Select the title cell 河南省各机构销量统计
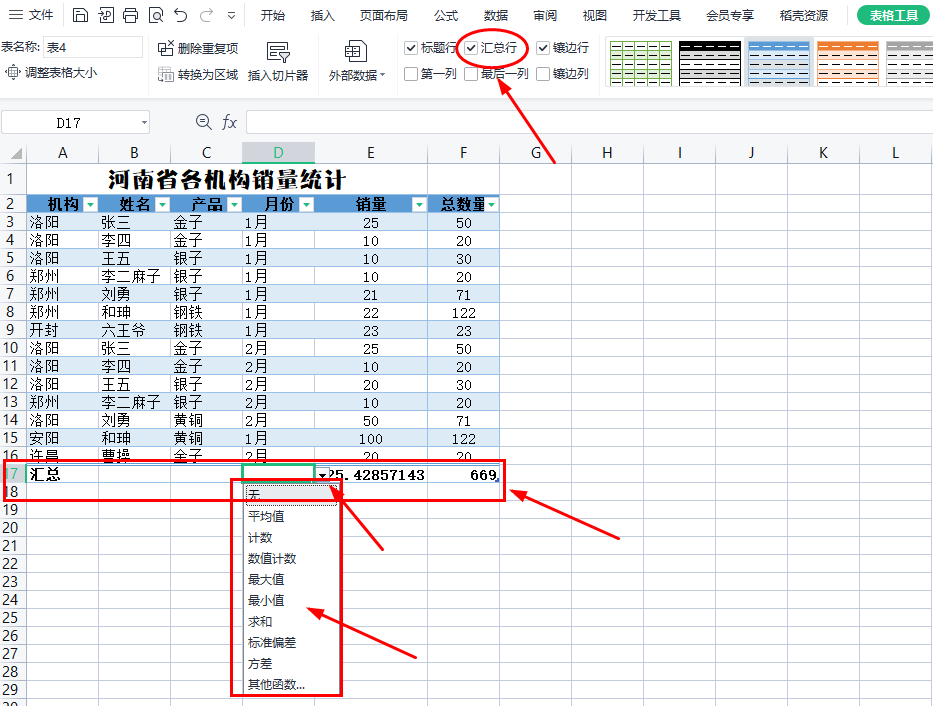This screenshot has width=933, height=706. (x=227, y=179)
